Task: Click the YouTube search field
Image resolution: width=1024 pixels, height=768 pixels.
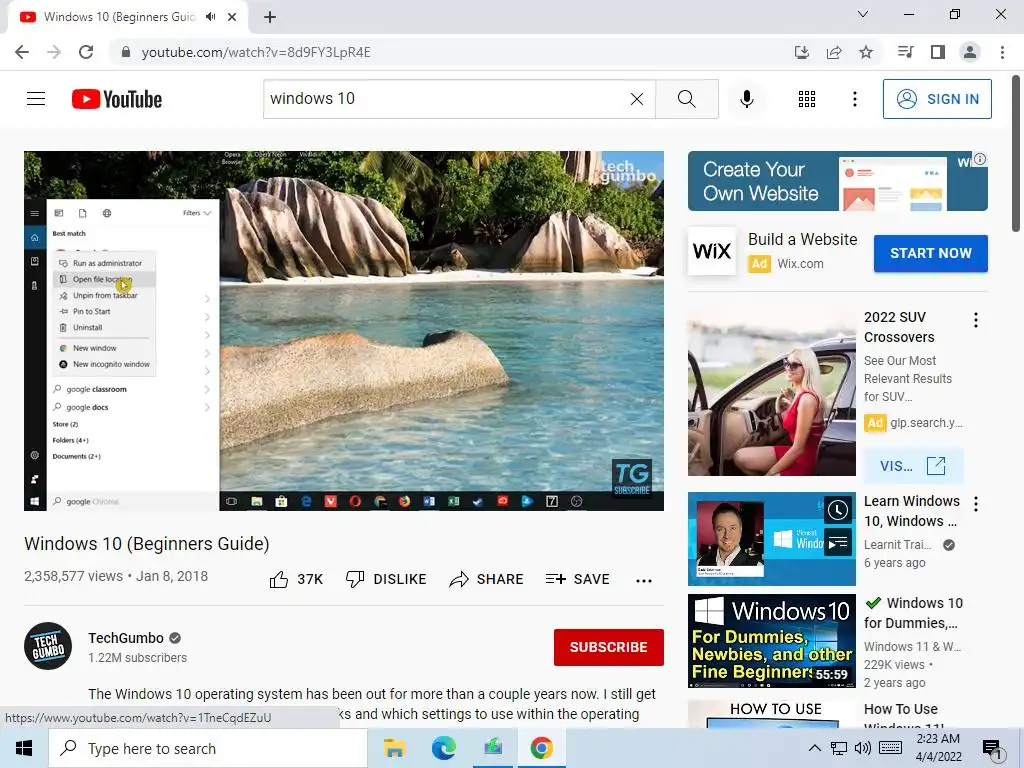Action: point(447,99)
